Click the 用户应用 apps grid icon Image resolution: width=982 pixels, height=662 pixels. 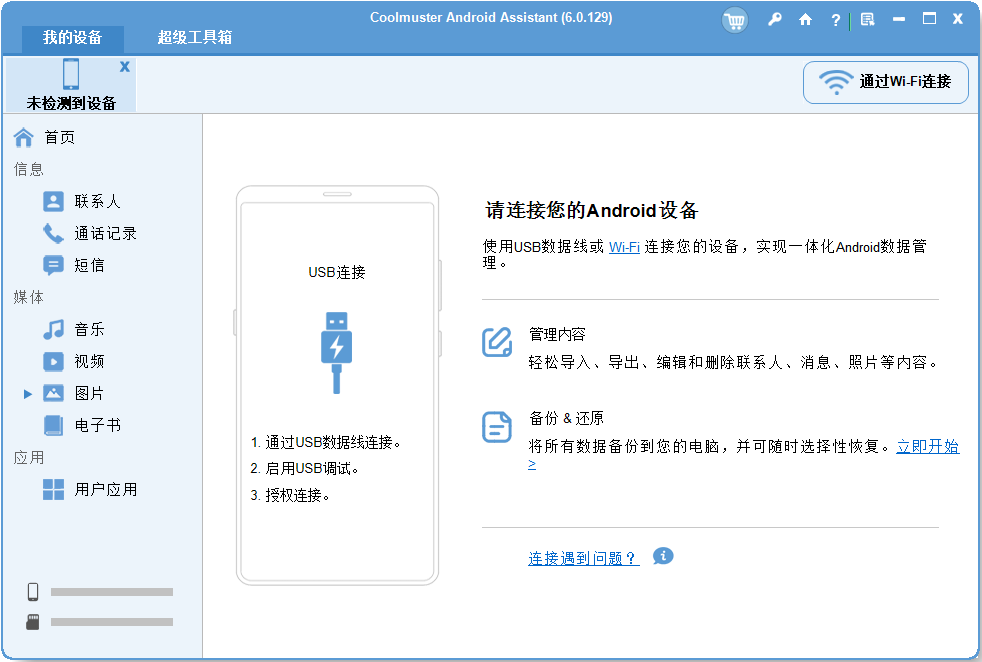pos(53,490)
